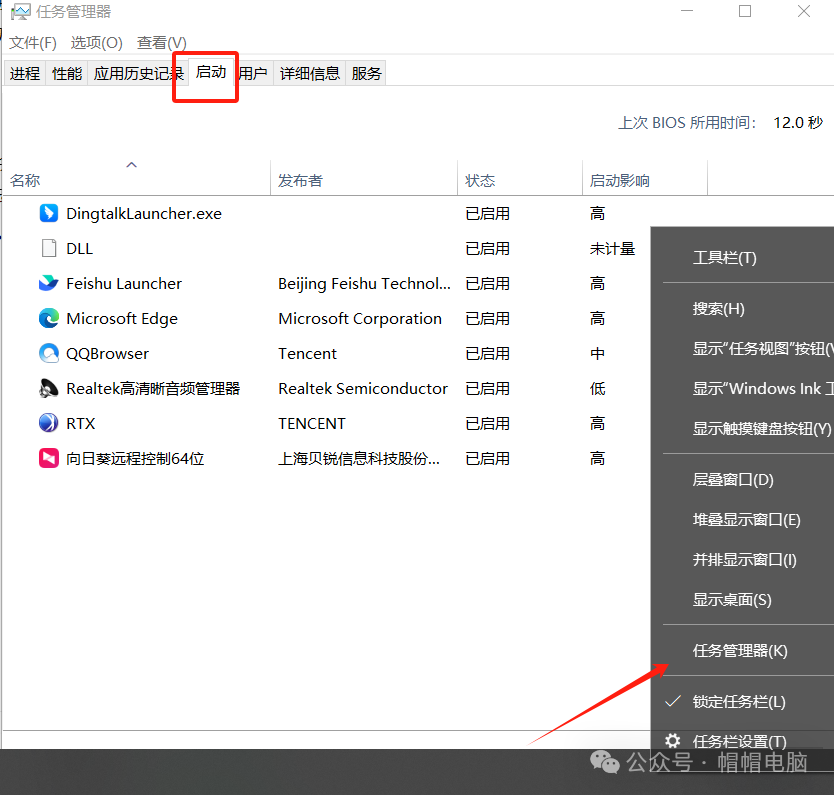Click the Realtek audio manager icon
Screen dimensions: 834x795
click(x=49, y=389)
